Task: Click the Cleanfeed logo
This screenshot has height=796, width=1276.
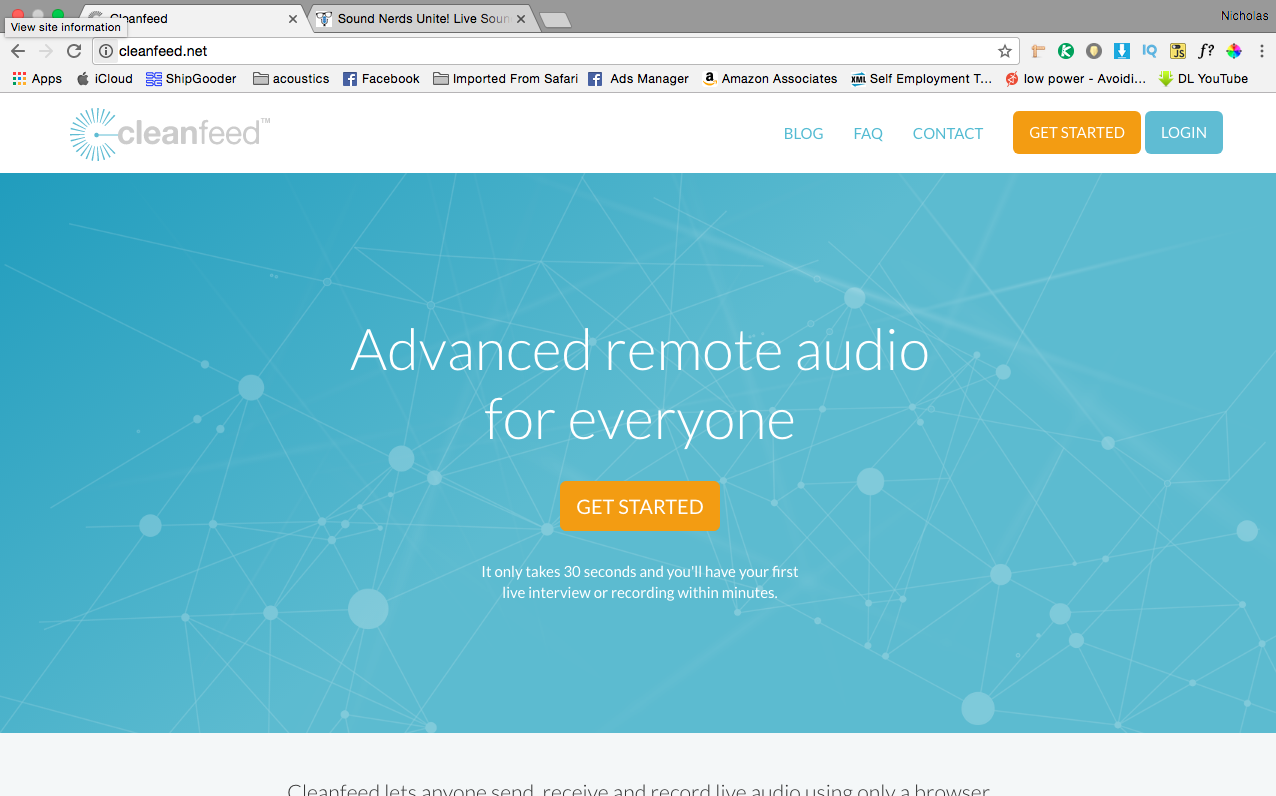Action: point(168,132)
